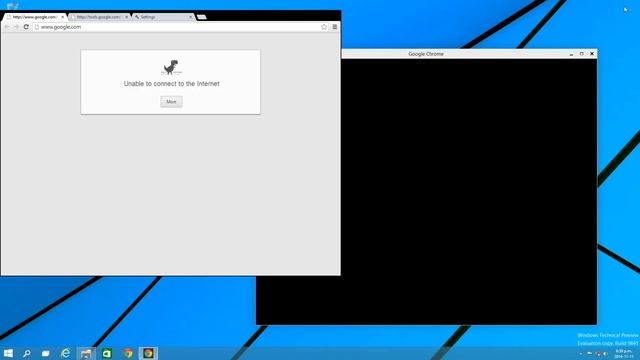Image resolution: width=640 pixels, height=360 pixels.
Task: Open the Chrome hamburger menu
Action: pyautogui.click(x=335, y=27)
